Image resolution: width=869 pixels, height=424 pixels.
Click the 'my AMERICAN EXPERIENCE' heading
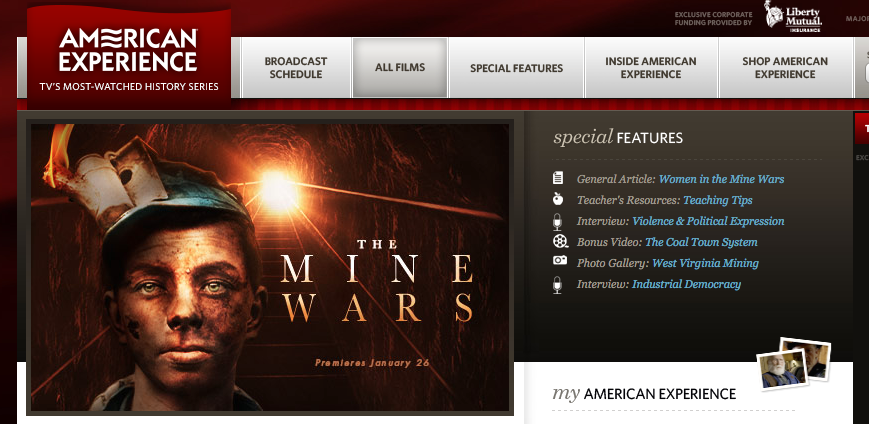[x=644, y=394]
